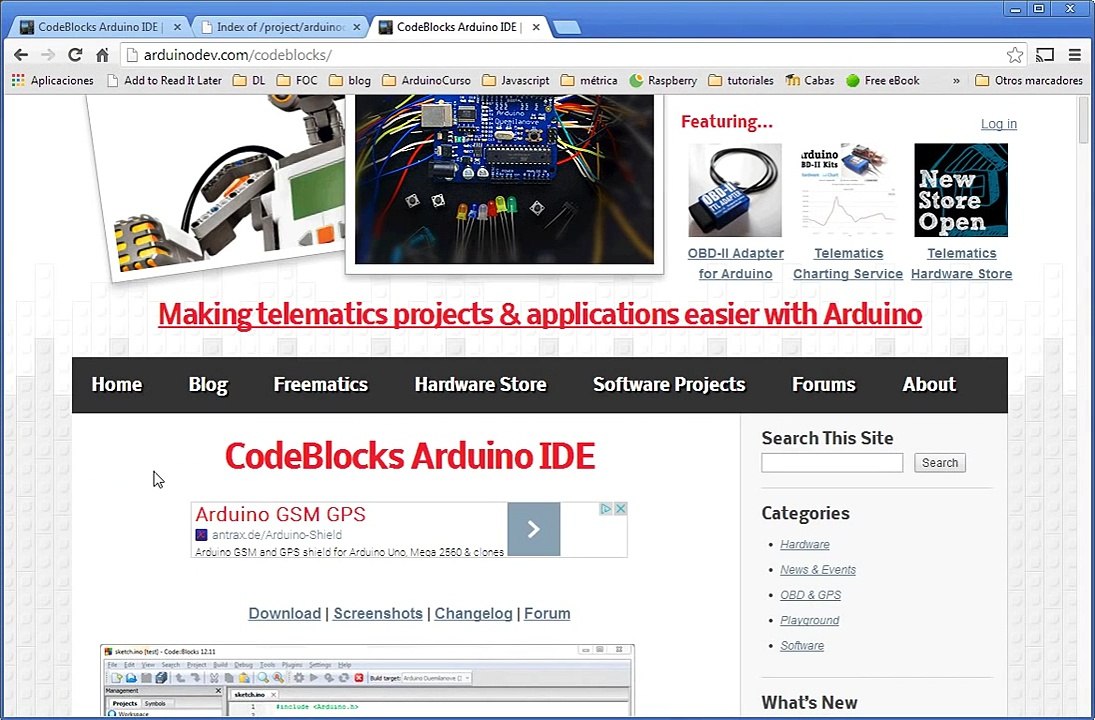Click the Search This Site text field
The image size is (1095, 720).
coord(832,463)
